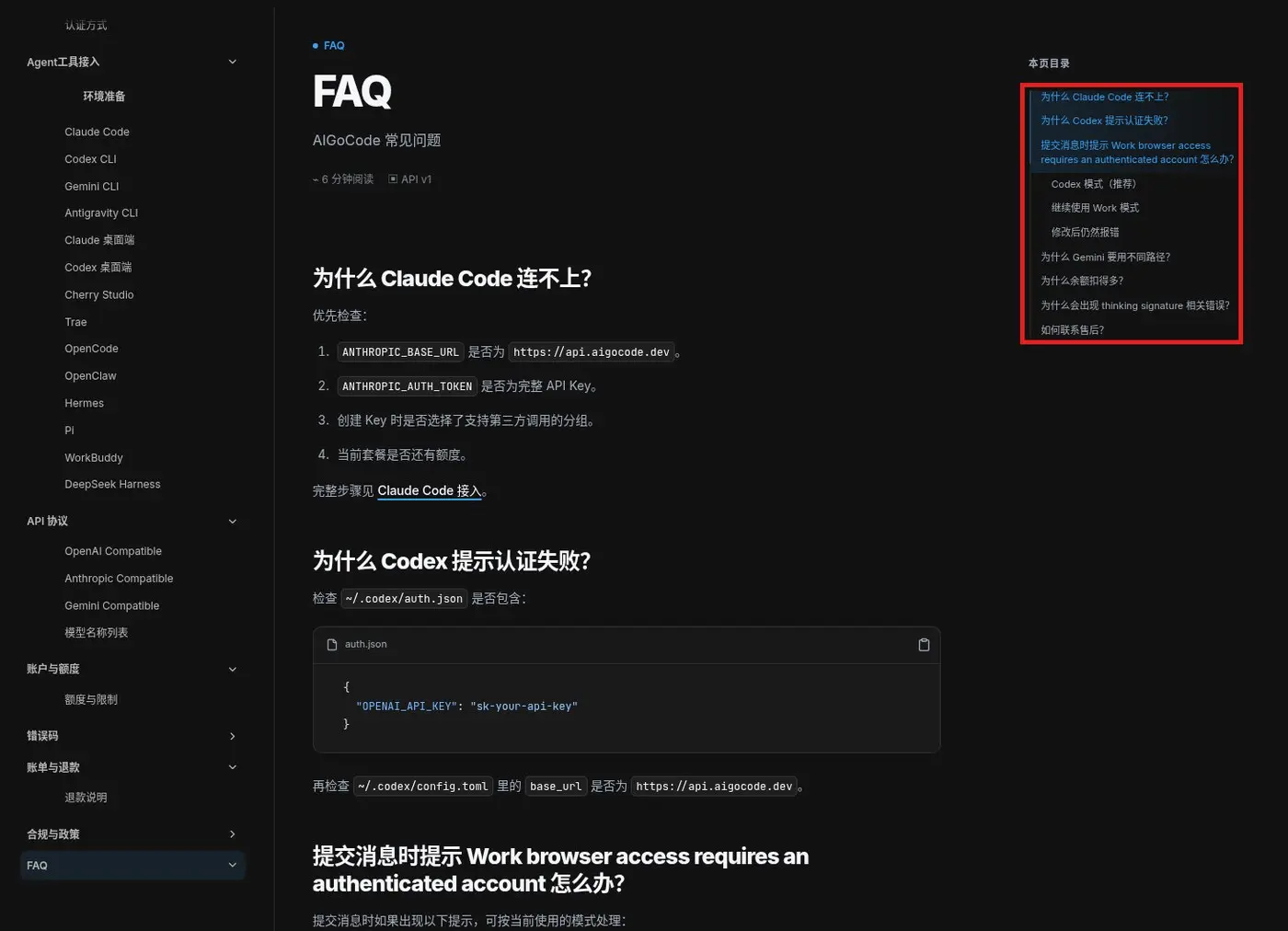Open Cherry Studio in sidebar
The image size is (1288, 931).
(x=99, y=295)
